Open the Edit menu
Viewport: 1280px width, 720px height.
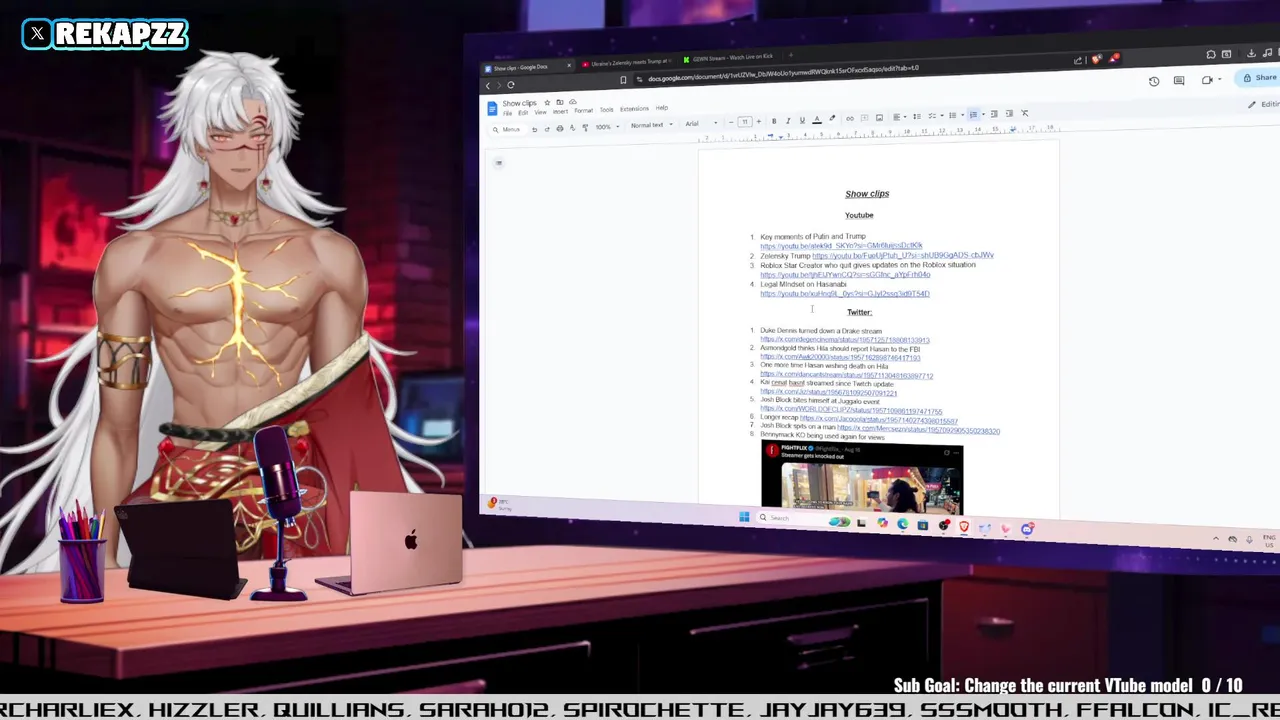(x=523, y=113)
